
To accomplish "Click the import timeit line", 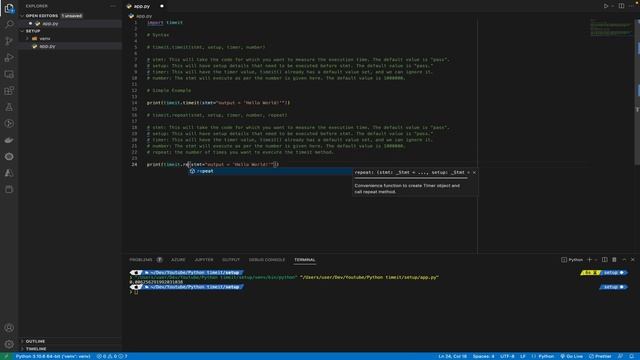I will (165, 22).
